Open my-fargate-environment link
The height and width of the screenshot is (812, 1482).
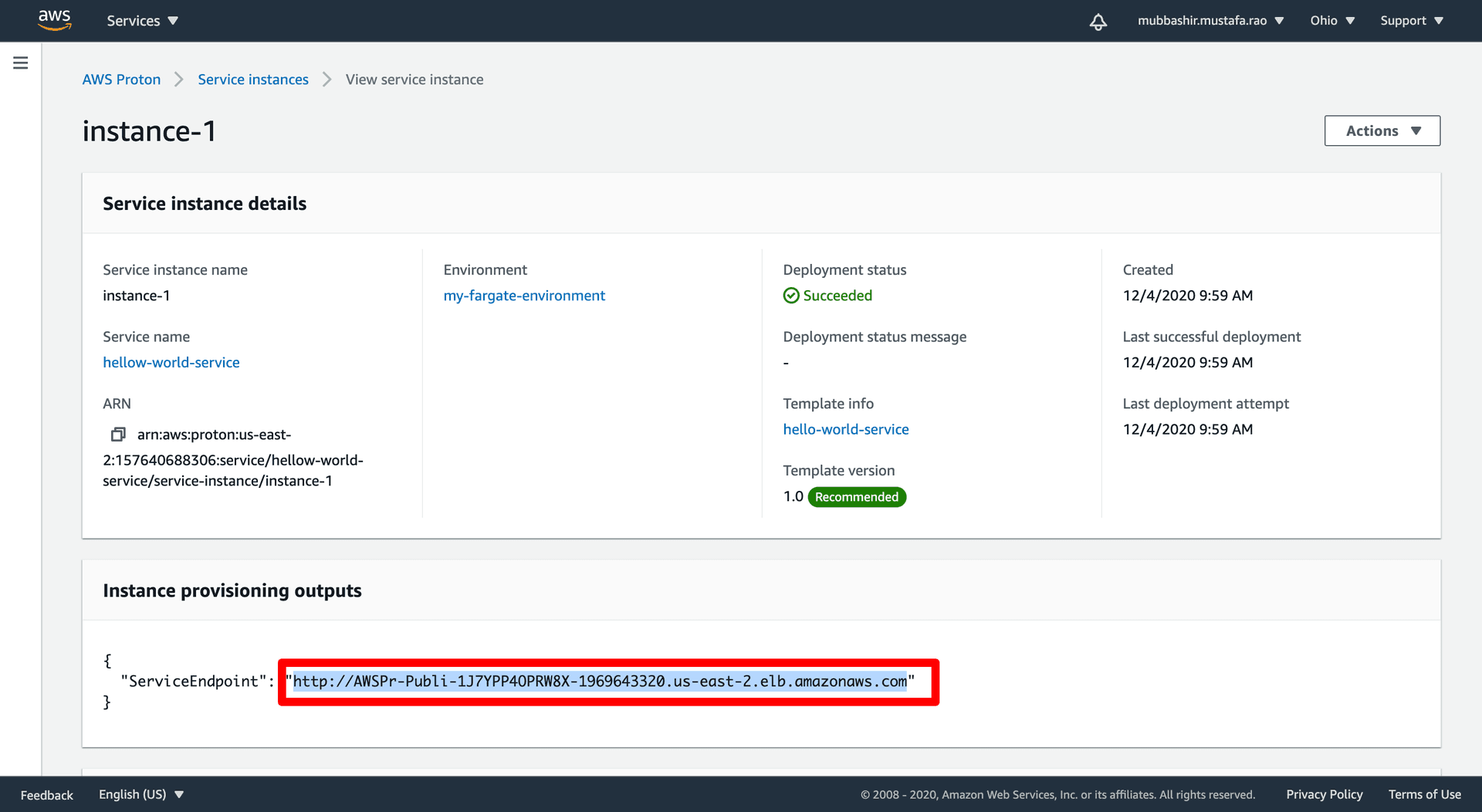click(x=524, y=296)
